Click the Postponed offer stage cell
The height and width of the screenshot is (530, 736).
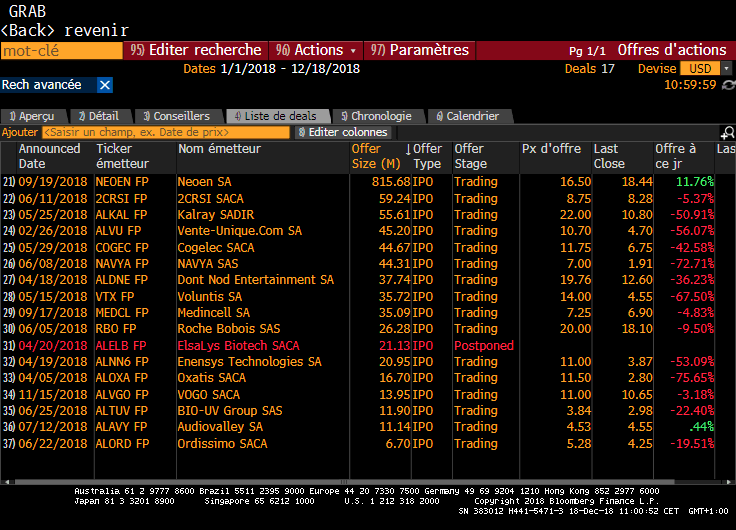[483, 346]
